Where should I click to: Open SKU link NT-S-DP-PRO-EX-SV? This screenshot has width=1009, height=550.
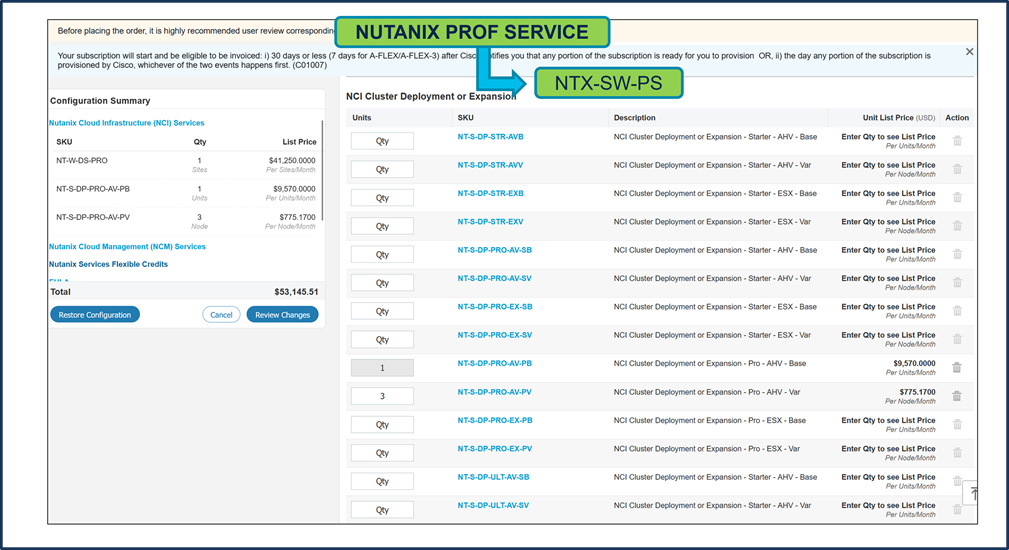[x=495, y=335]
